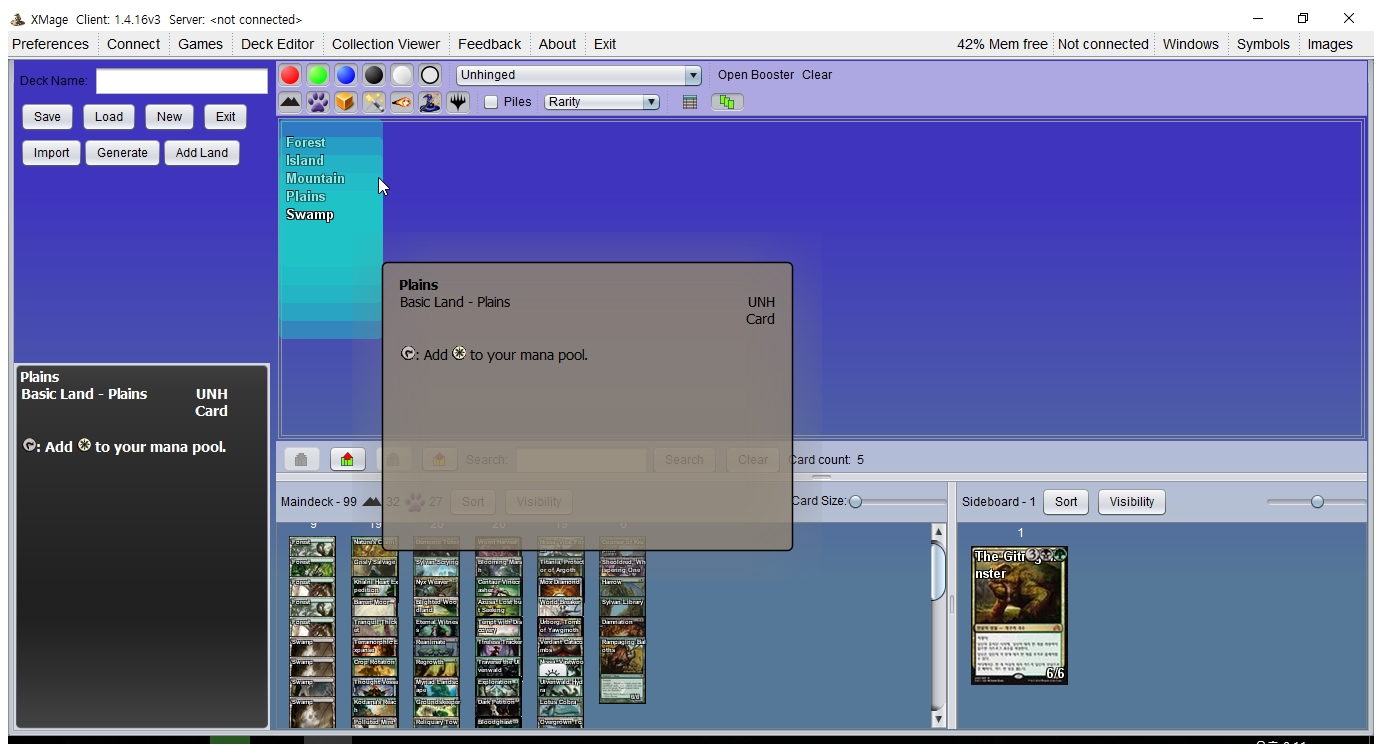The height and width of the screenshot is (744, 1382).
Task: Toggle the blue mana color filter
Action: tap(346, 75)
